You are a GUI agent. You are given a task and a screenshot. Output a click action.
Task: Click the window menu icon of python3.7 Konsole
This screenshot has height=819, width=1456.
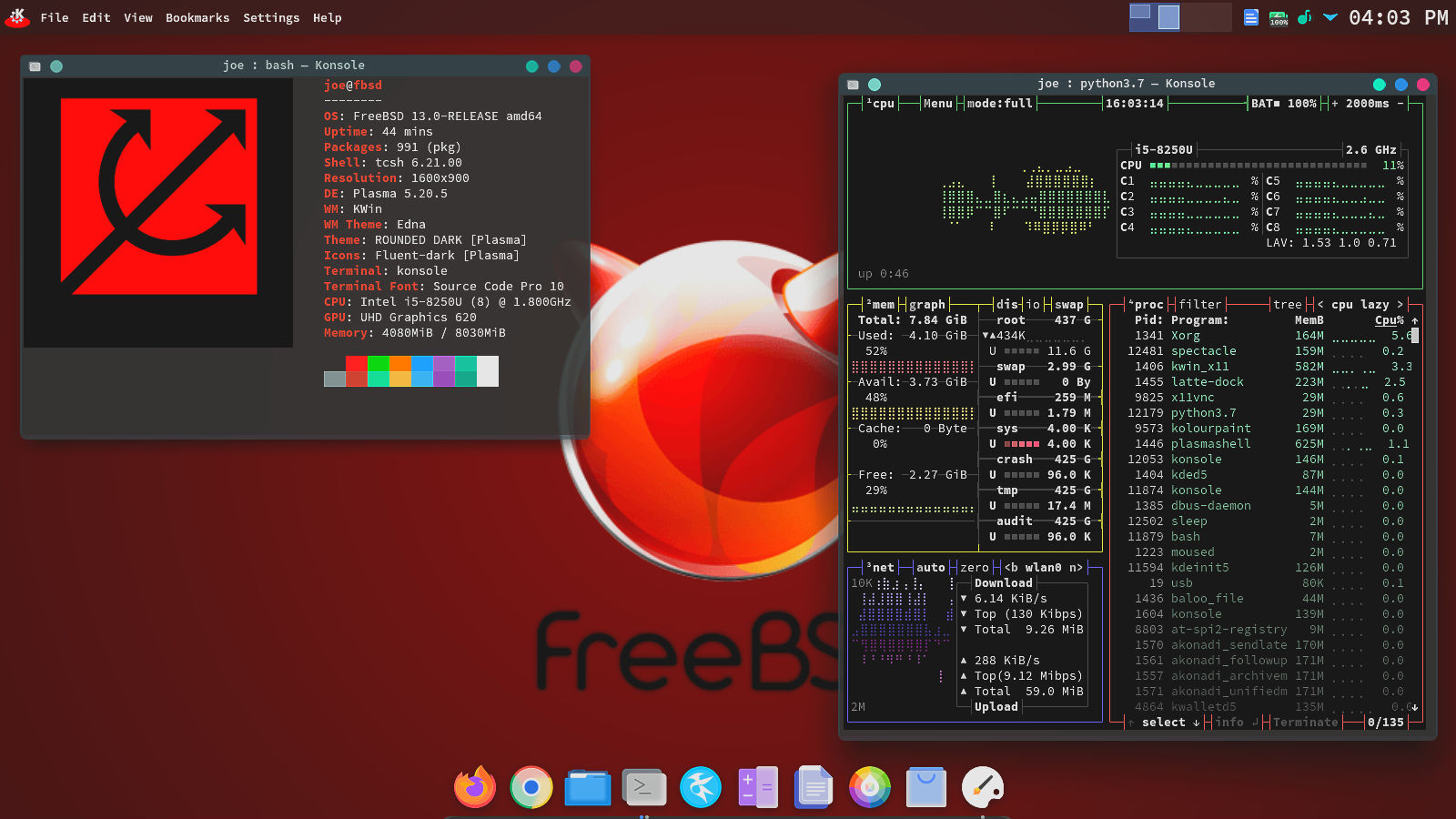click(853, 84)
